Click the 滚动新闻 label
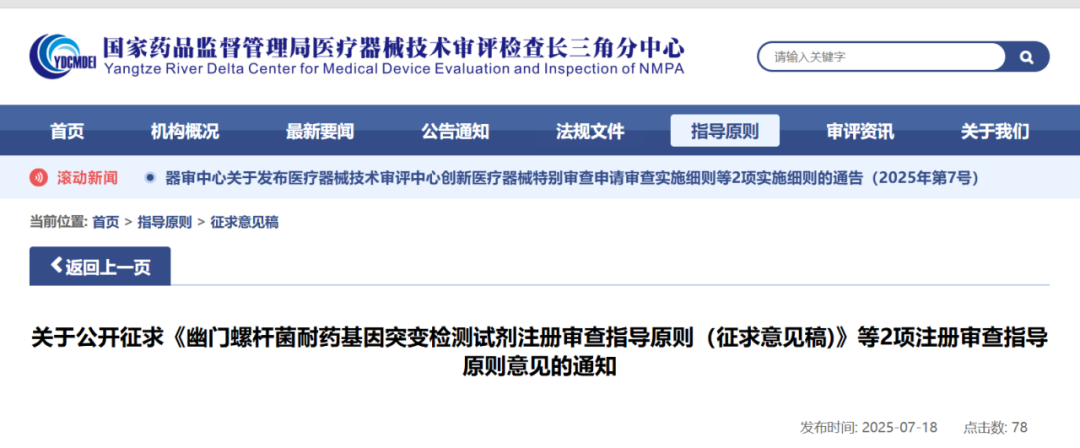 87,178
